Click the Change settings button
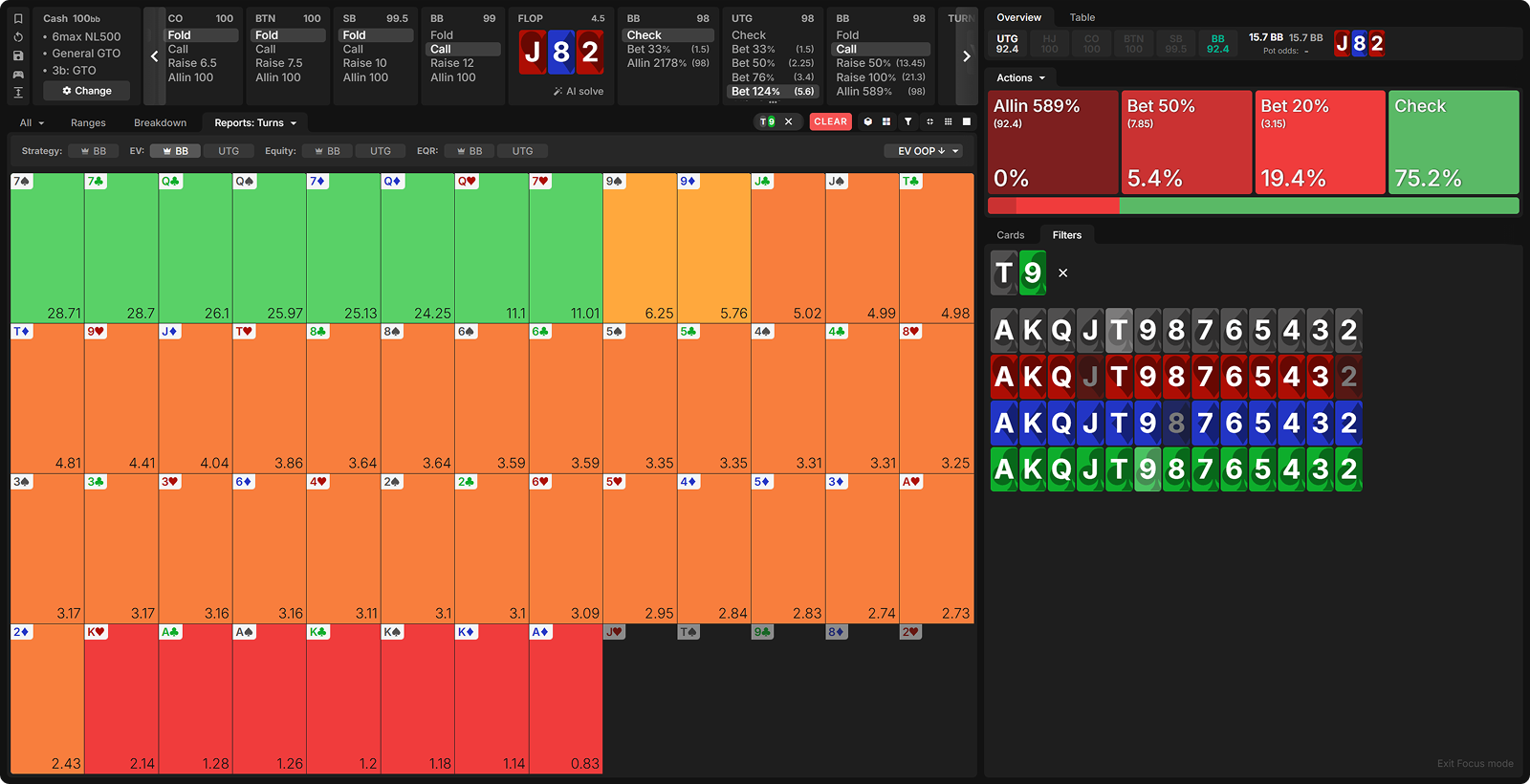The width and height of the screenshot is (1530, 784). [87, 91]
